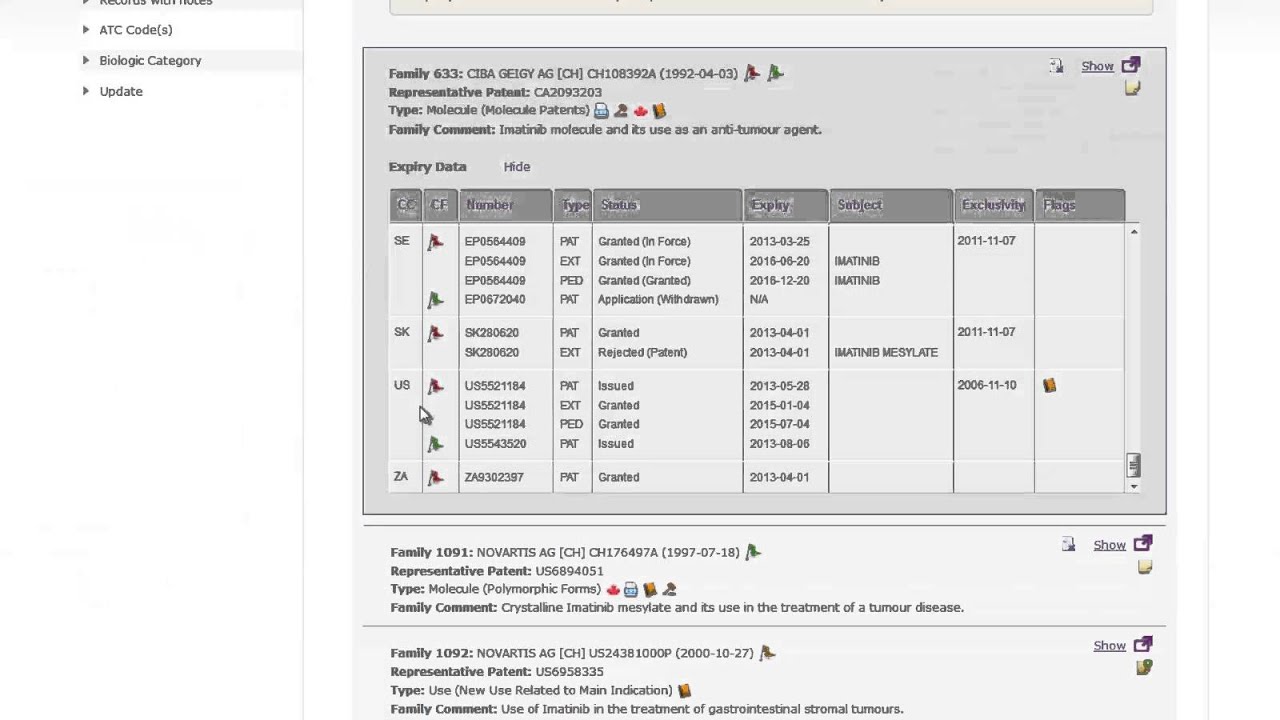The image size is (1280, 720).
Task: Click the Show link for Family 1092
Action: pyautogui.click(x=1109, y=646)
